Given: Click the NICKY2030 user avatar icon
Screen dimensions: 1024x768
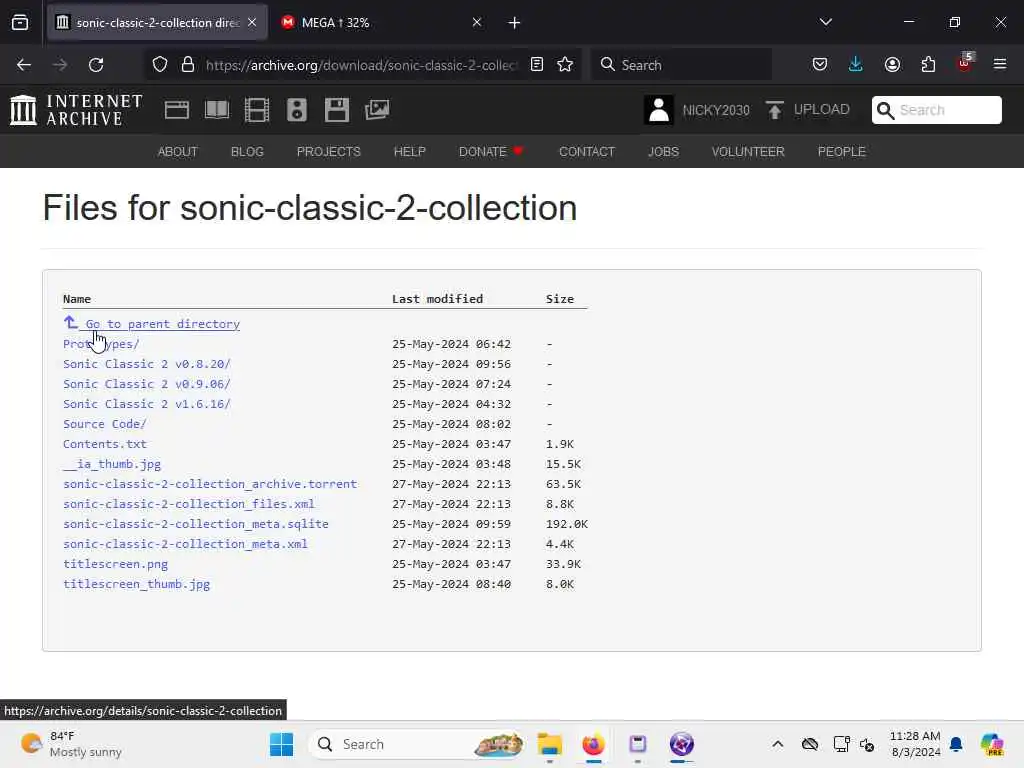Looking at the screenshot, I should click(659, 110).
